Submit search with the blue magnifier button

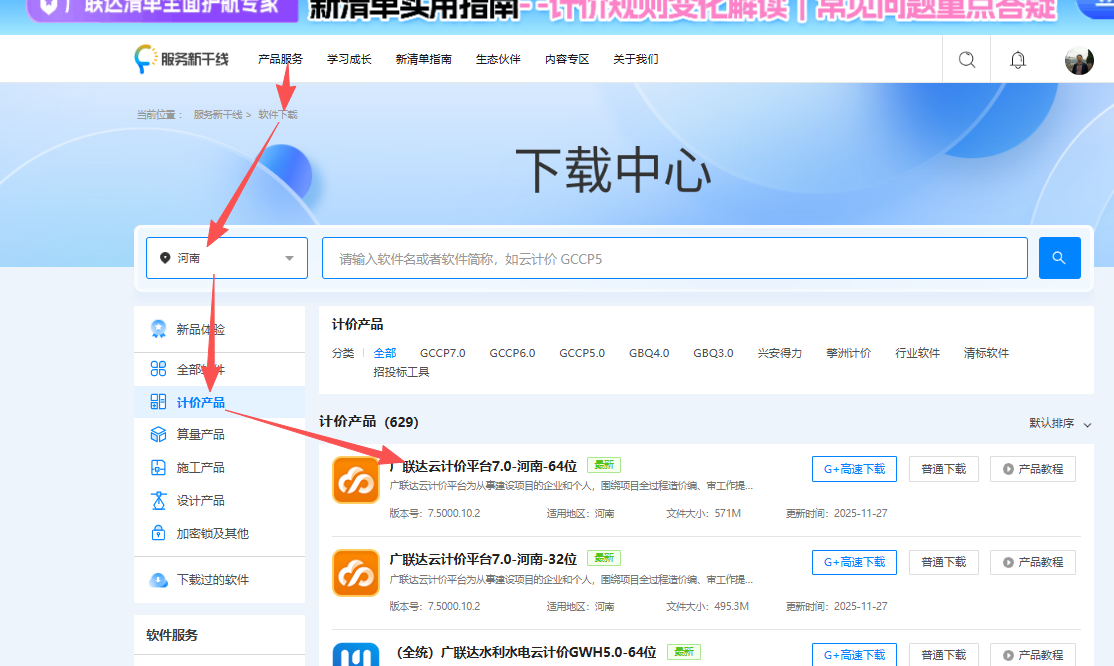click(1059, 258)
